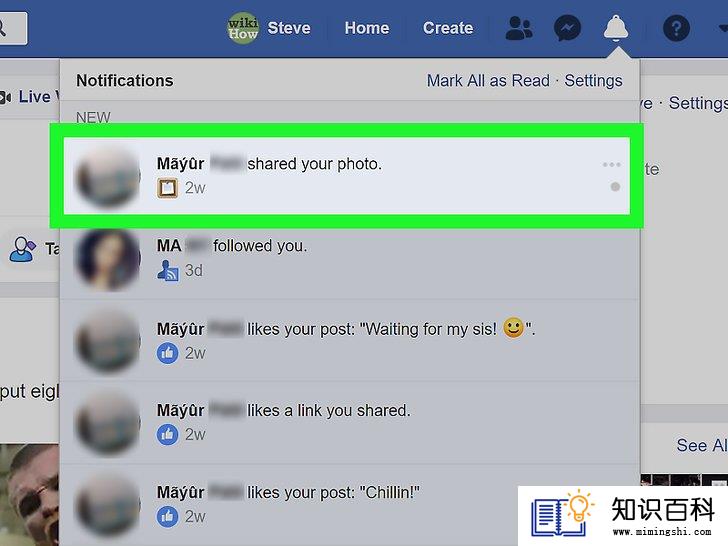Click the Tag Friends person icon
Image resolution: width=728 pixels, height=546 pixels.
click(22, 249)
